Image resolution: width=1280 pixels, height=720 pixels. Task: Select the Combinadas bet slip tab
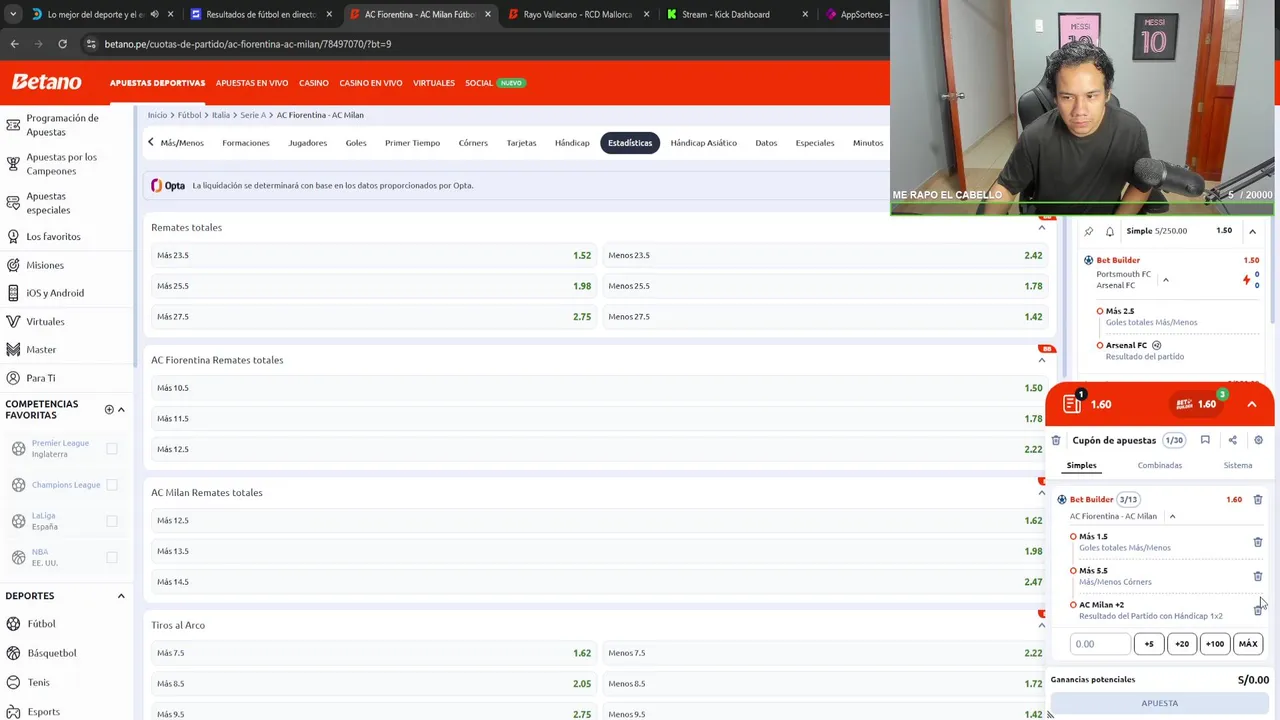click(x=1159, y=465)
